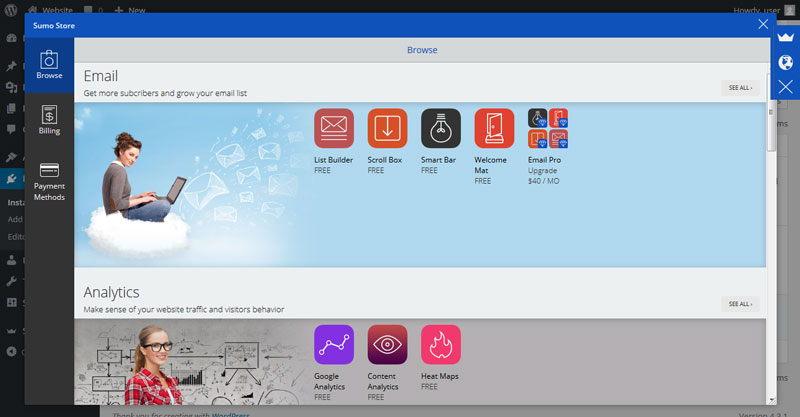
Task: Open the Google Analytics app icon
Action: 334,345
